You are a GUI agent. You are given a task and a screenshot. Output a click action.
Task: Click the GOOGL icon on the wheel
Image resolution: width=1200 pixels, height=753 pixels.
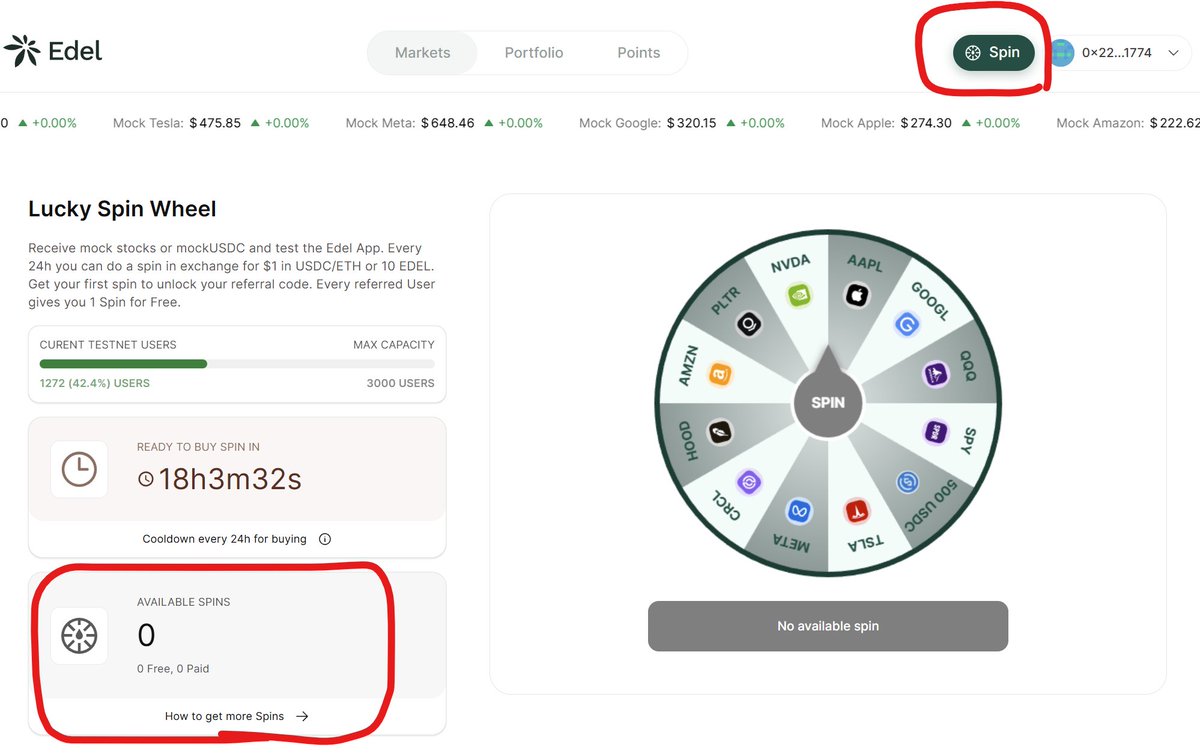pos(908,325)
